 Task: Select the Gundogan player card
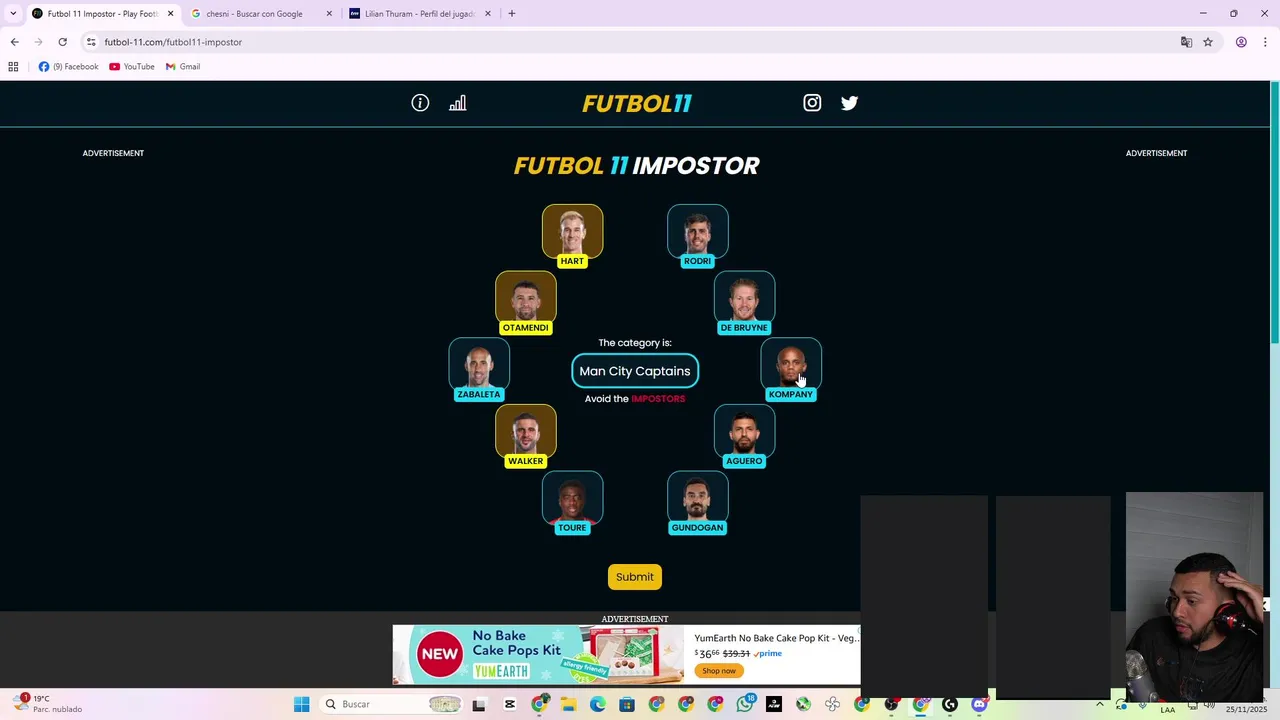coord(697,503)
